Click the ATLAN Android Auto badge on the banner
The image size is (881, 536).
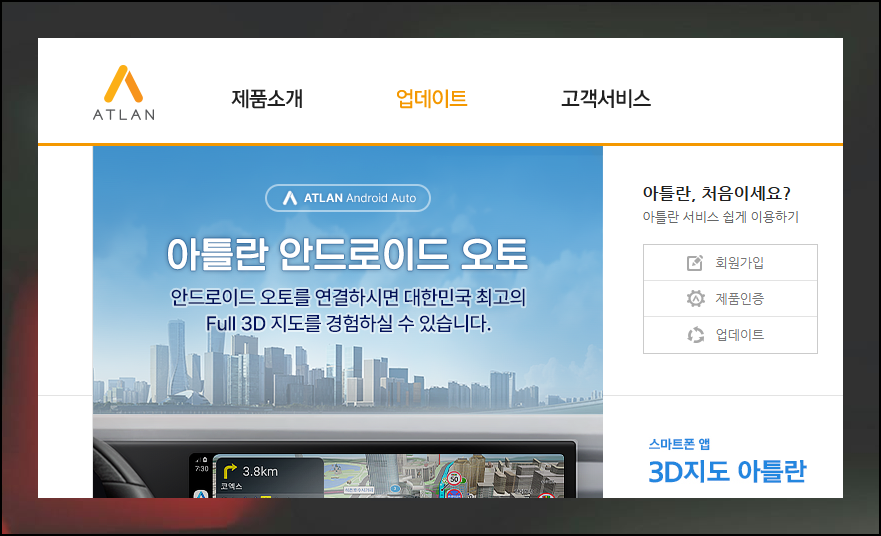pos(348,198)
